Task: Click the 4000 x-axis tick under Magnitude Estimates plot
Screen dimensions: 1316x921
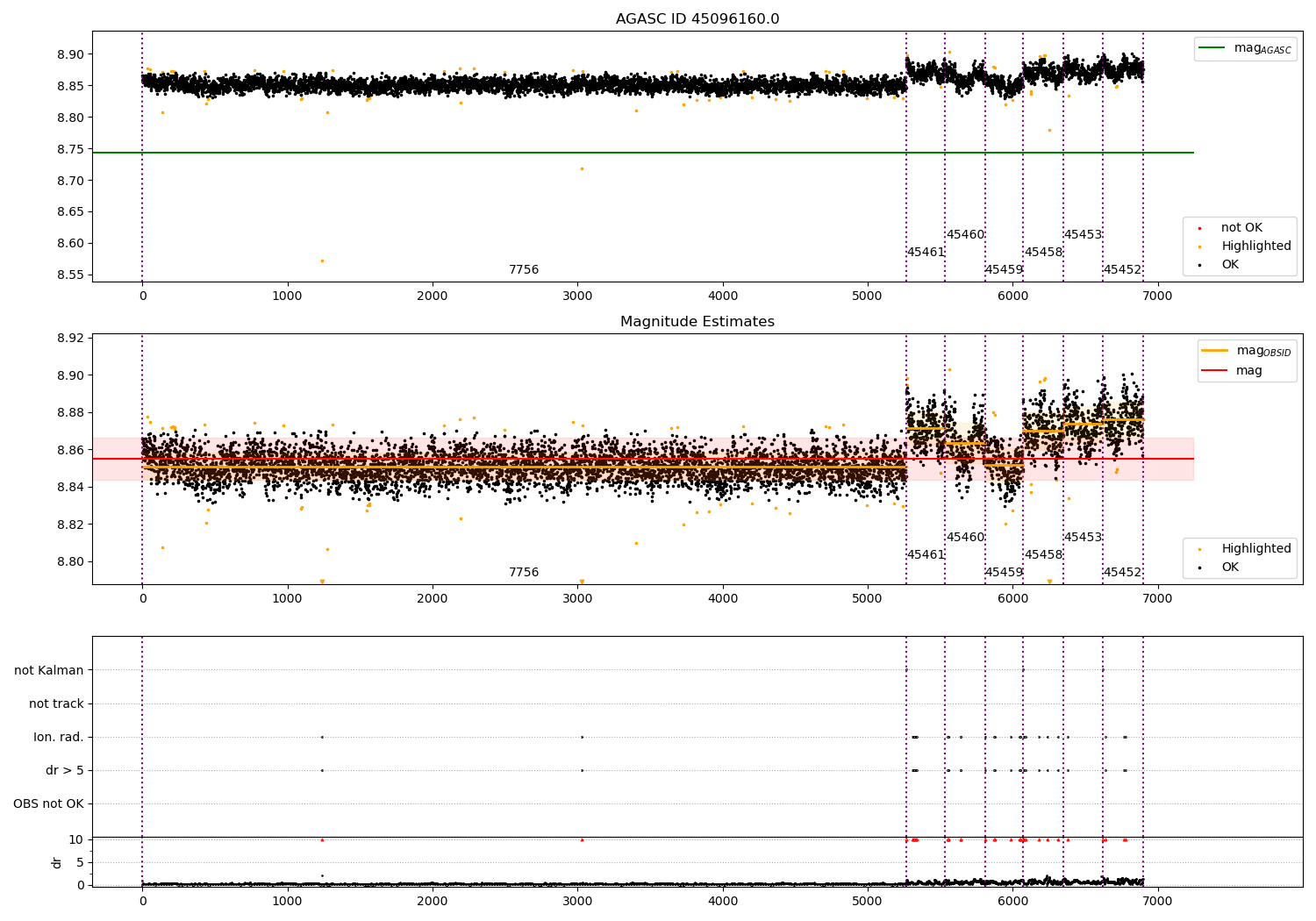Action: point(722,599)
